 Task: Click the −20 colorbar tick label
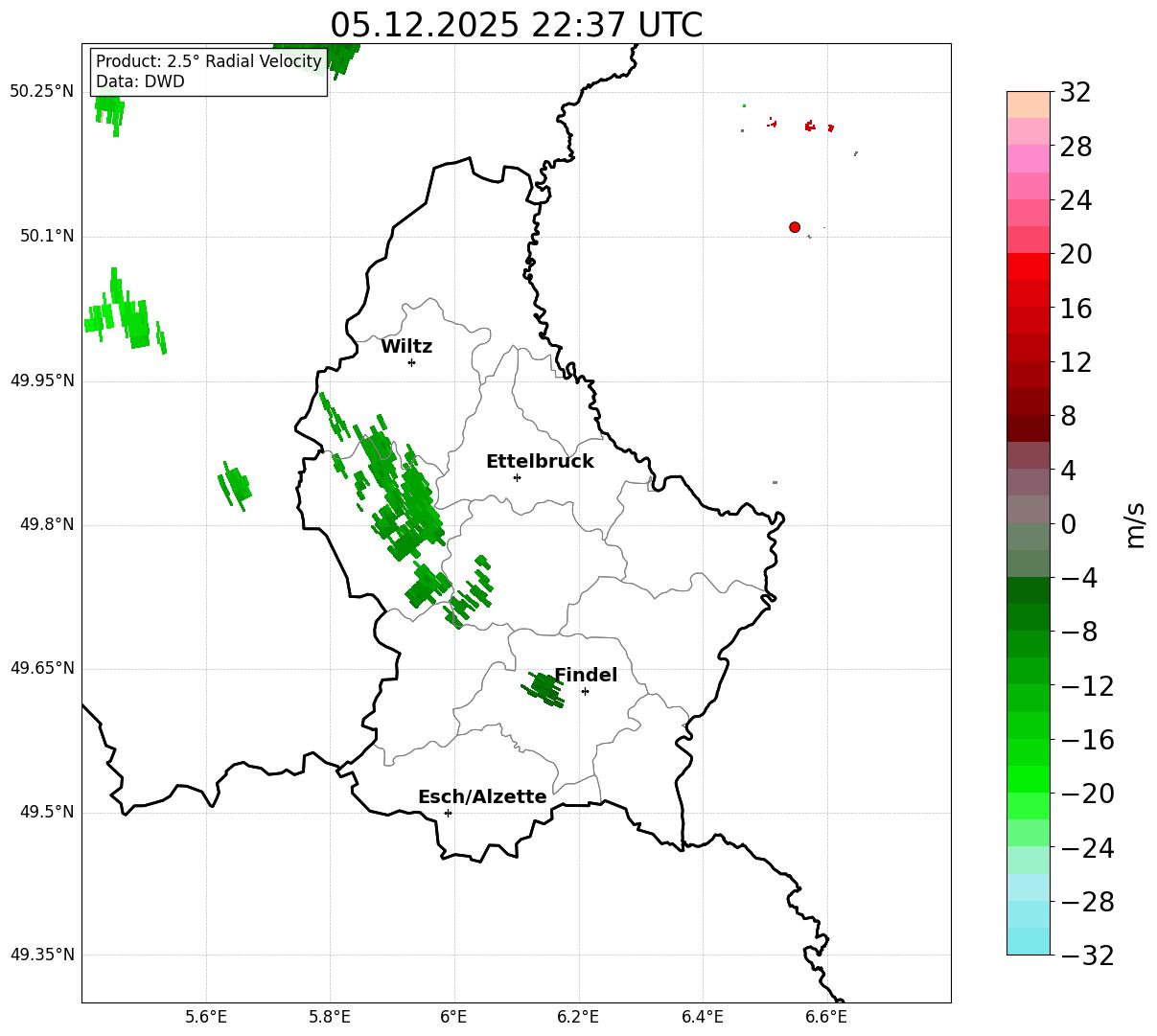click(1087, 794)
